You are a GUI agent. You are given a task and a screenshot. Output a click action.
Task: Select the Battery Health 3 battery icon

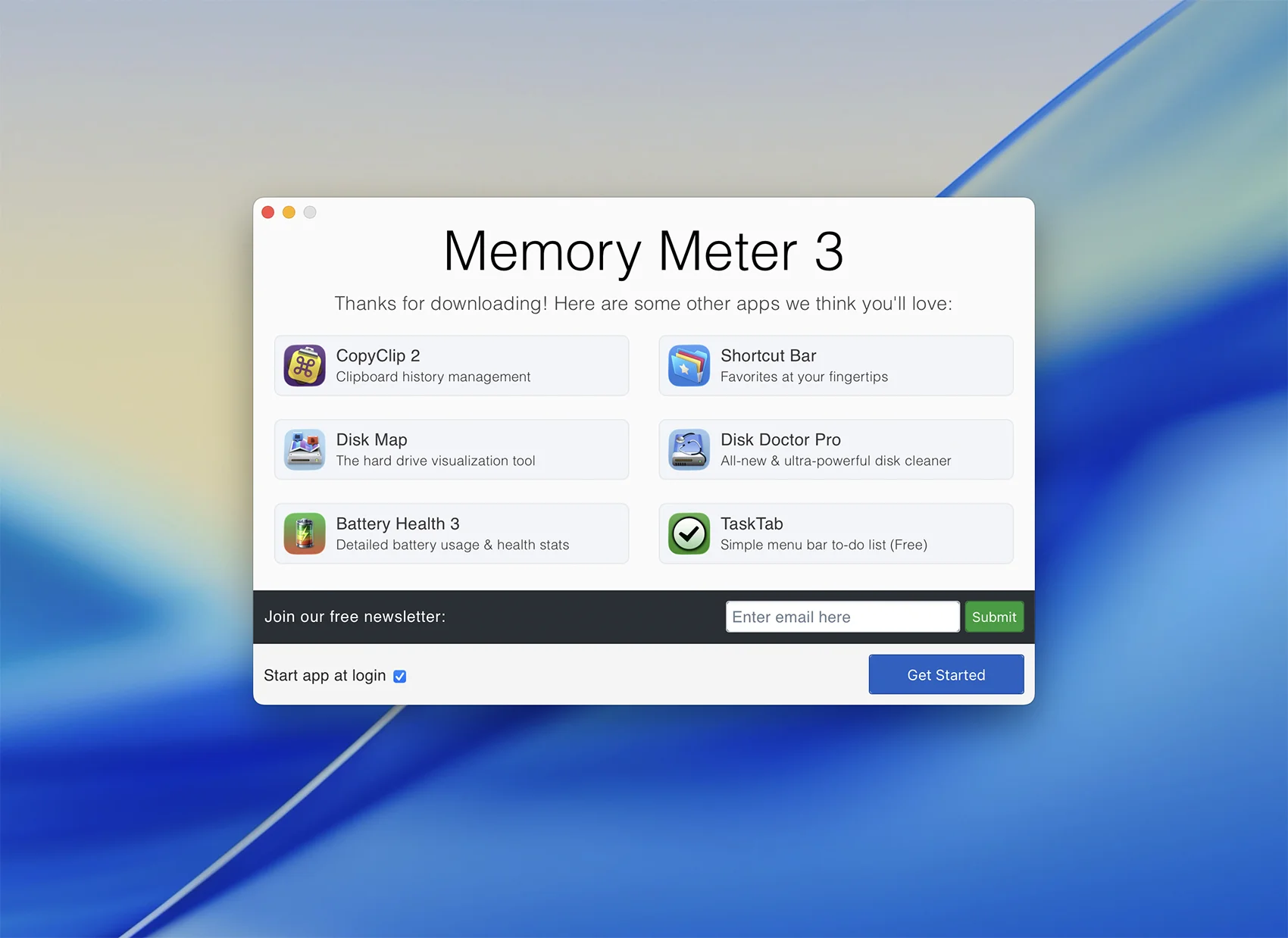[x=305, y=533]
